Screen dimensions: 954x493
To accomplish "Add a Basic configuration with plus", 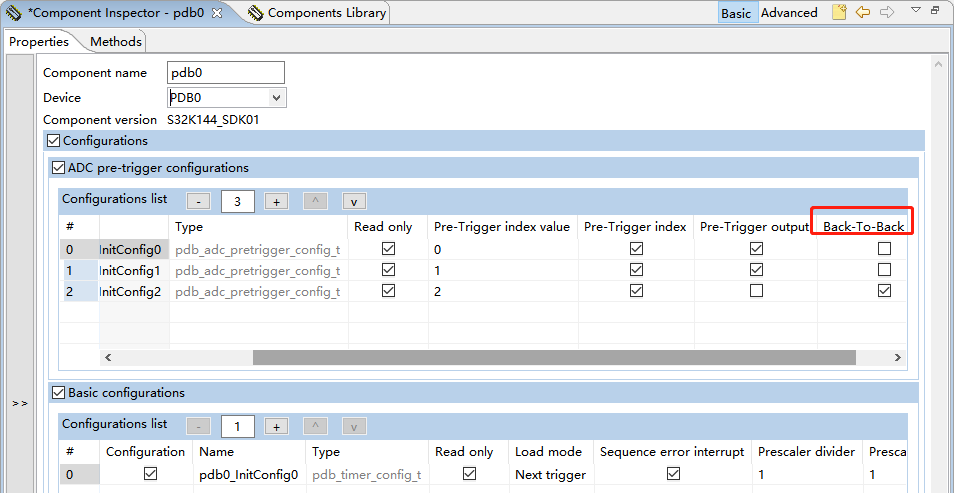I will pyautogui.click(x=276, y=427).
